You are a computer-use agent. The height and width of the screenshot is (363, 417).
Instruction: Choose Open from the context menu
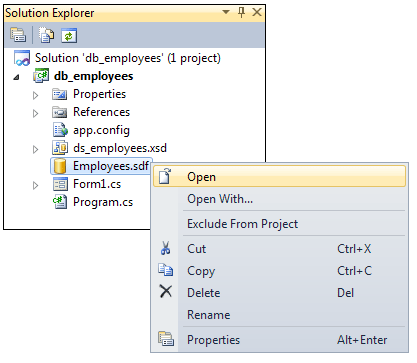coord(279,177)
